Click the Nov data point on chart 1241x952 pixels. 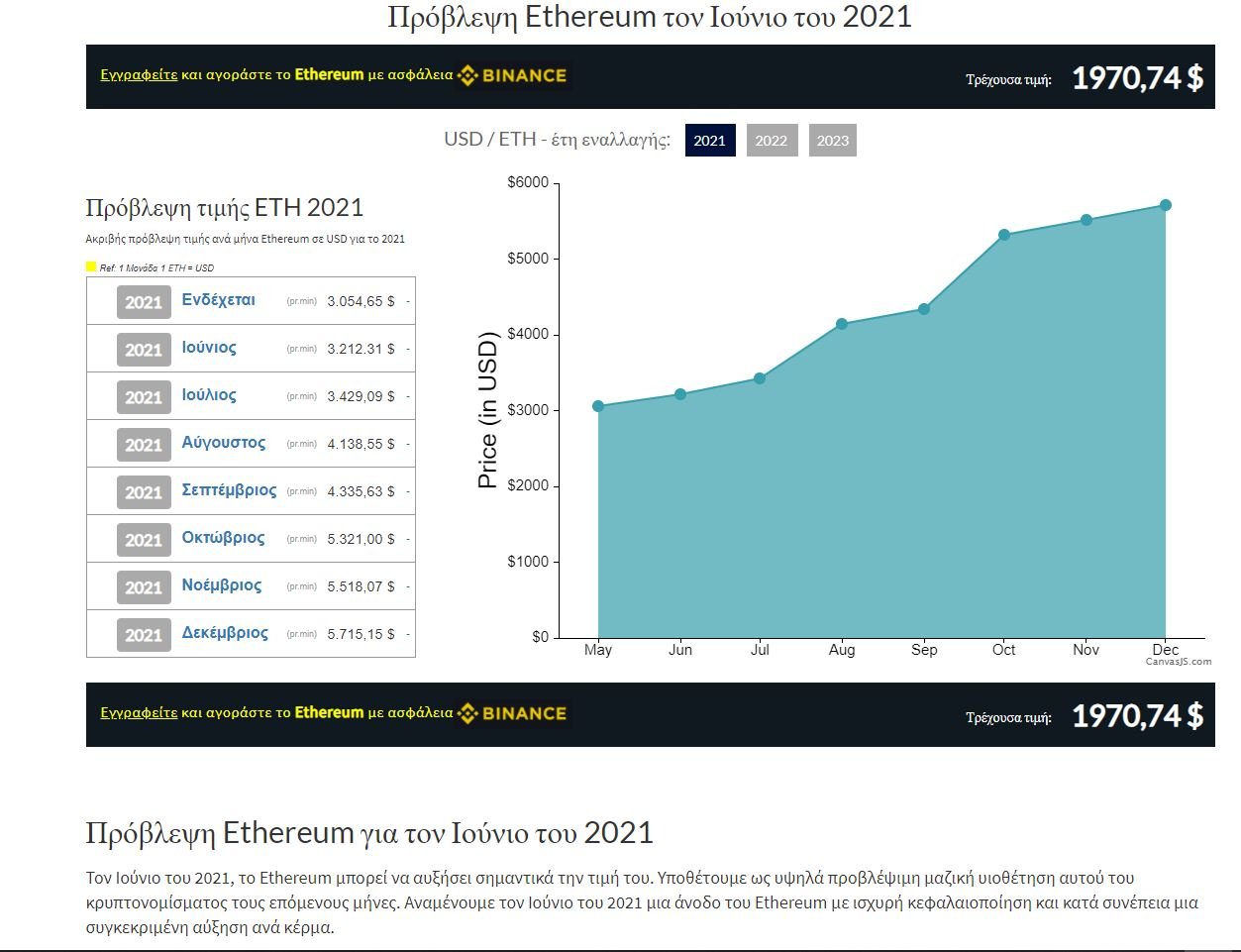tap(1086, 220)
